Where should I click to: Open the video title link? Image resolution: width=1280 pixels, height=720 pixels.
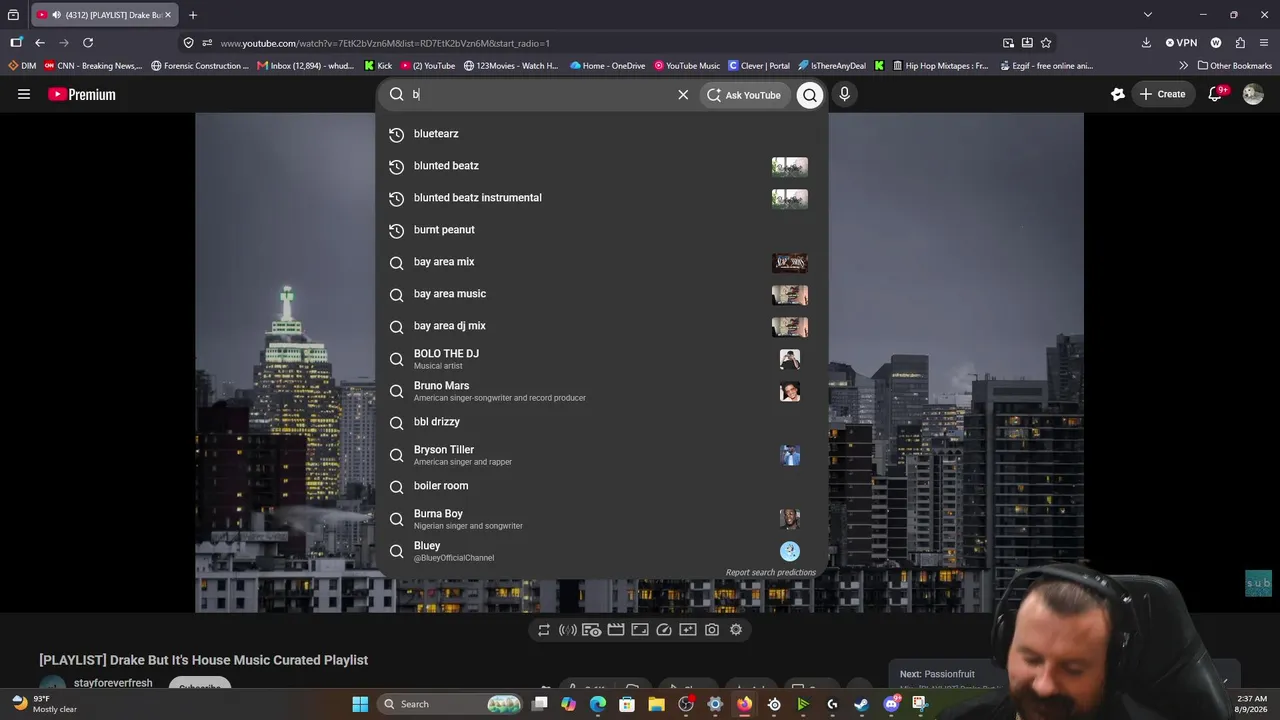click(x=204, y=660)
